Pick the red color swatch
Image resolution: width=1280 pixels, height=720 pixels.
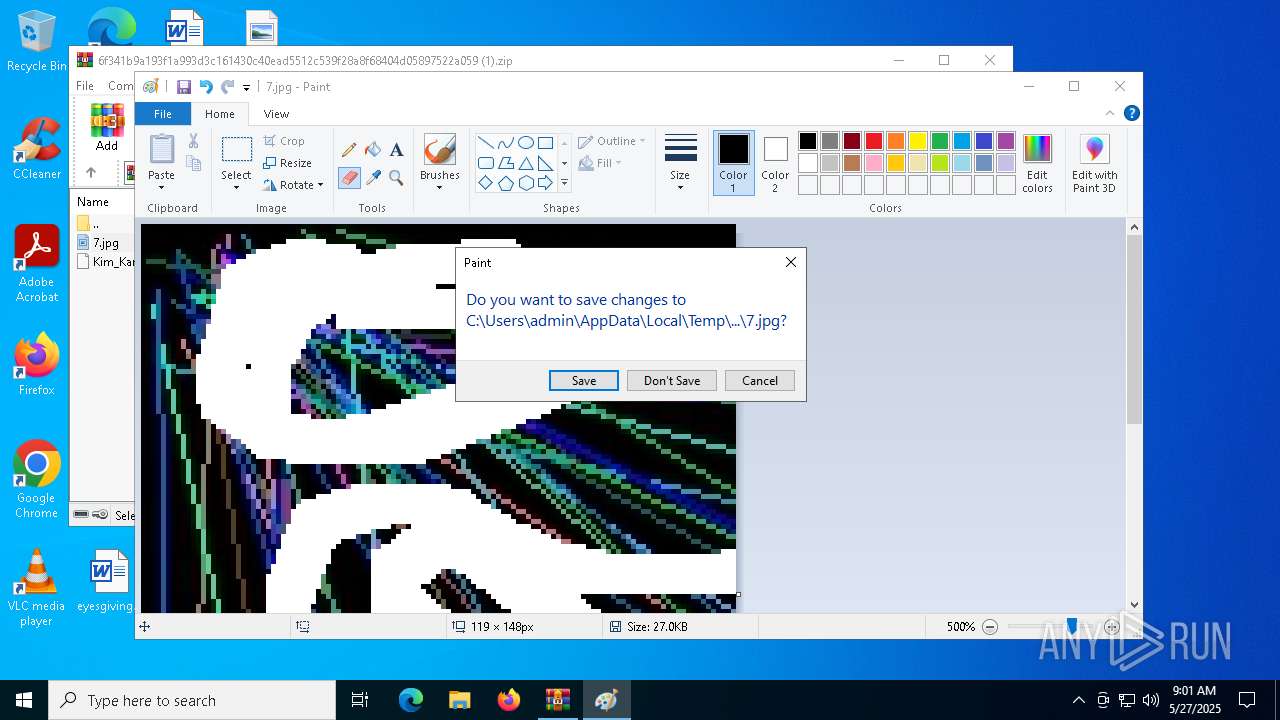[874, 141]
